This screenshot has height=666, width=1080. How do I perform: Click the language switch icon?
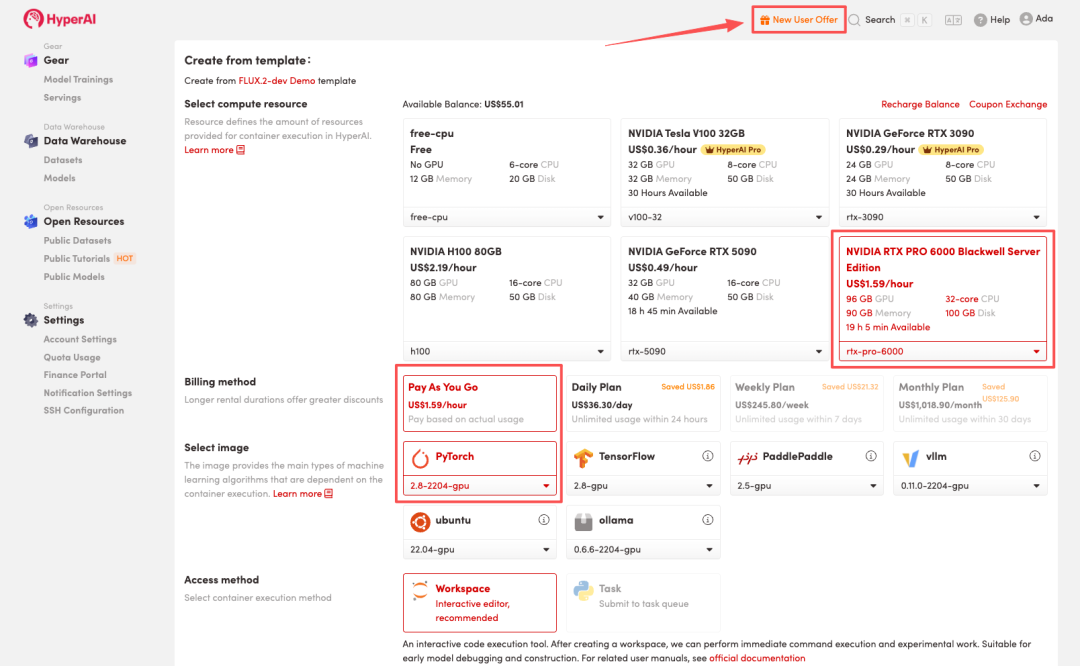953,20
